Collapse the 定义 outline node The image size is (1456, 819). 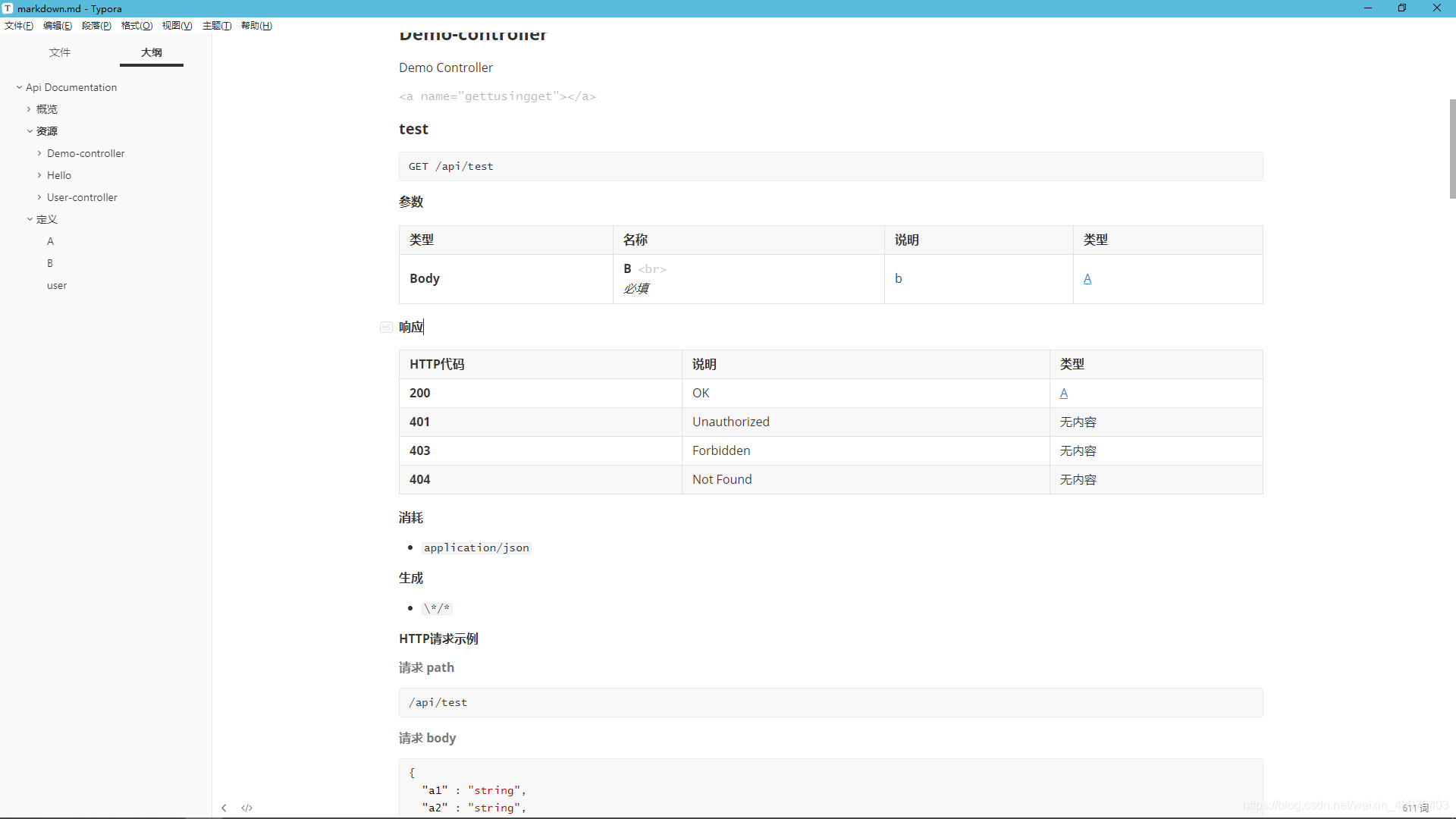click(x=30, y=219)
